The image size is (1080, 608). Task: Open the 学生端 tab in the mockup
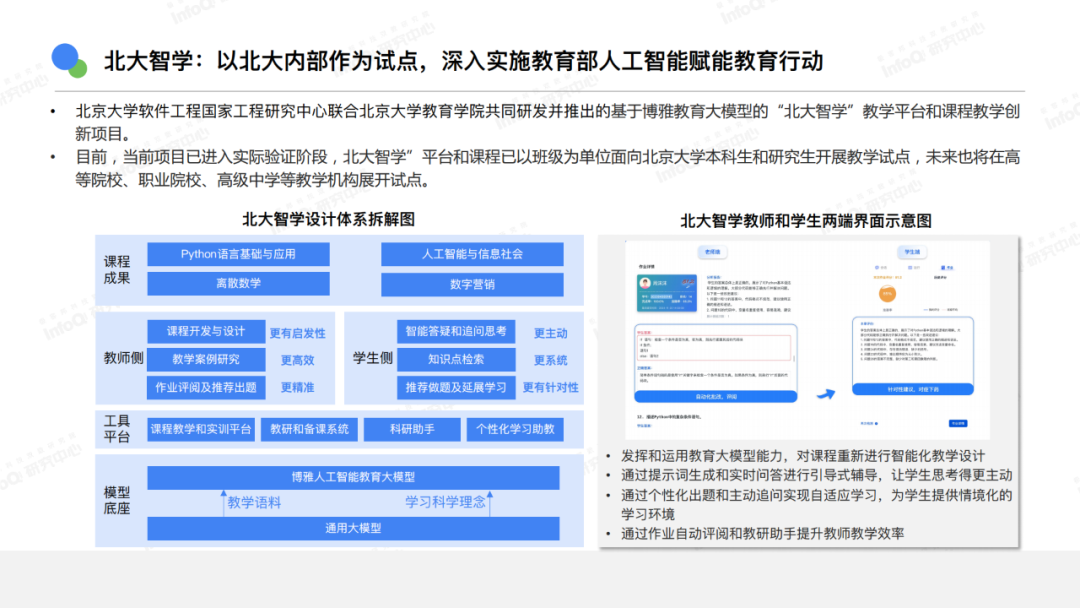(911, 252)
